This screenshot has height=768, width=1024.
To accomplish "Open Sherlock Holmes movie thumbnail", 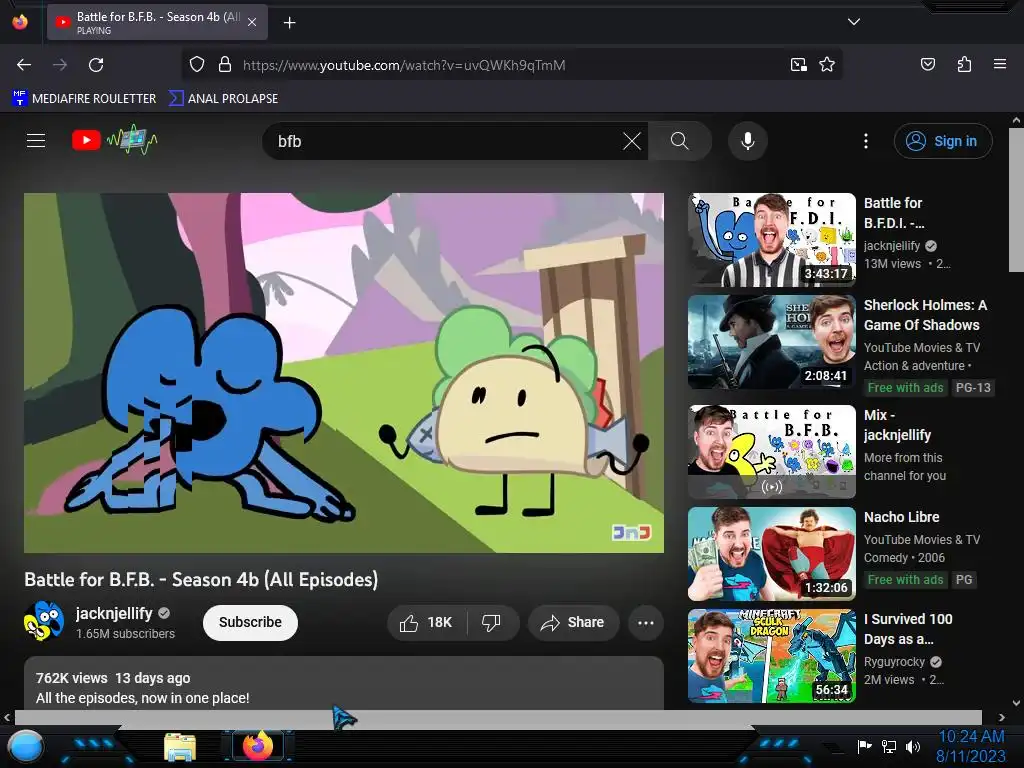I will click(772, 342).
